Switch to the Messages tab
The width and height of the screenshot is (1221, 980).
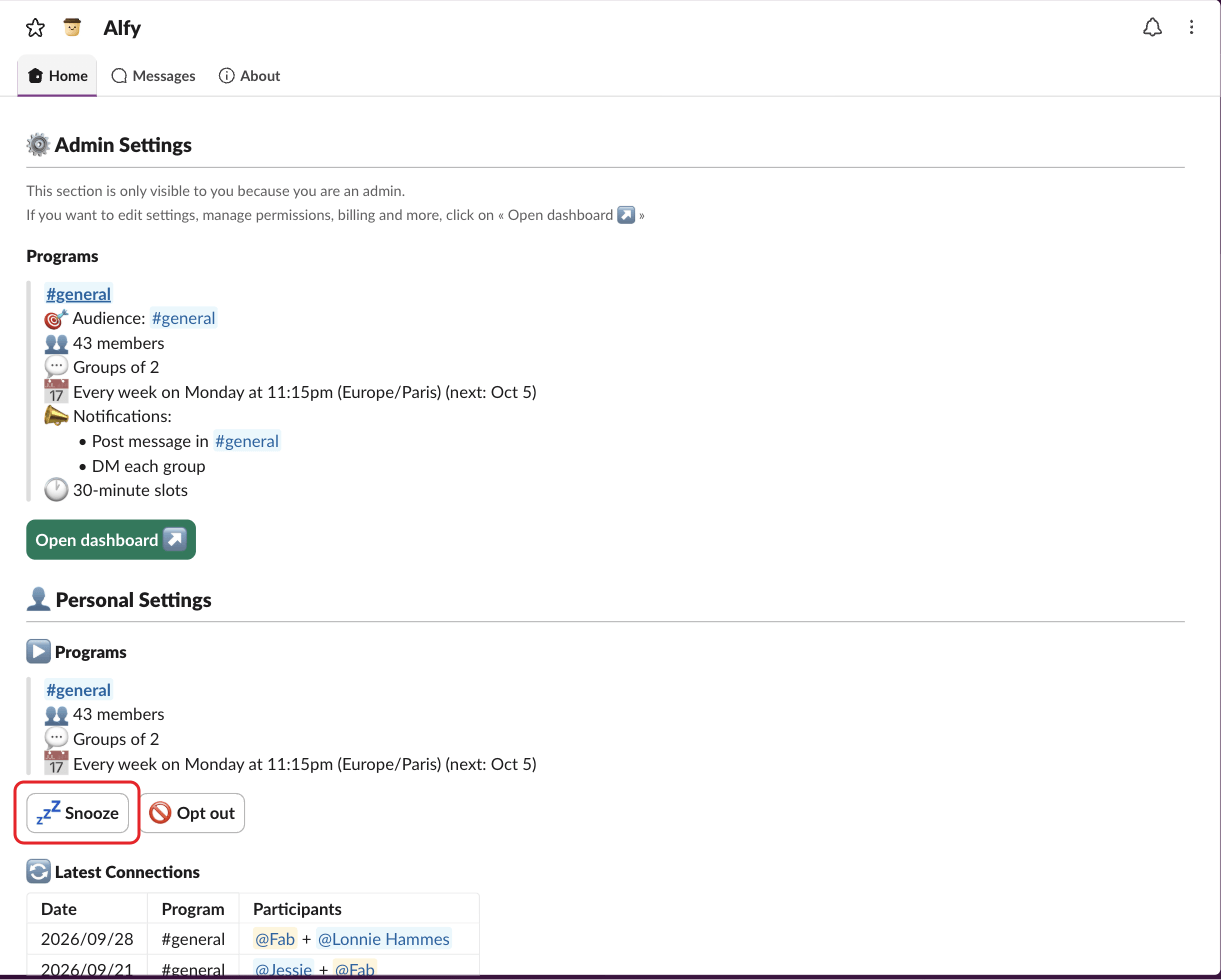click(153, 76)
